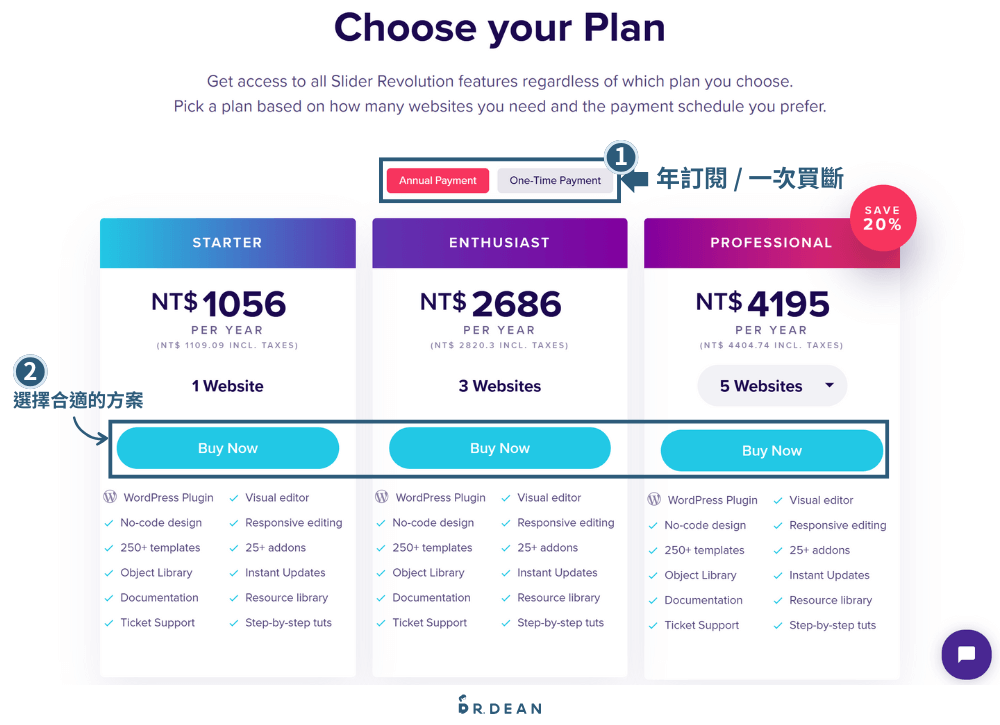Click the checkmark beside Resource library in Professional
The image size is (1000, 725).
point(776,600)
